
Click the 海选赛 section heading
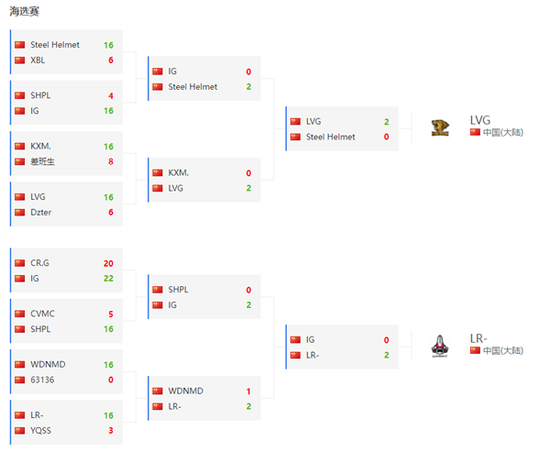point(24,11)
